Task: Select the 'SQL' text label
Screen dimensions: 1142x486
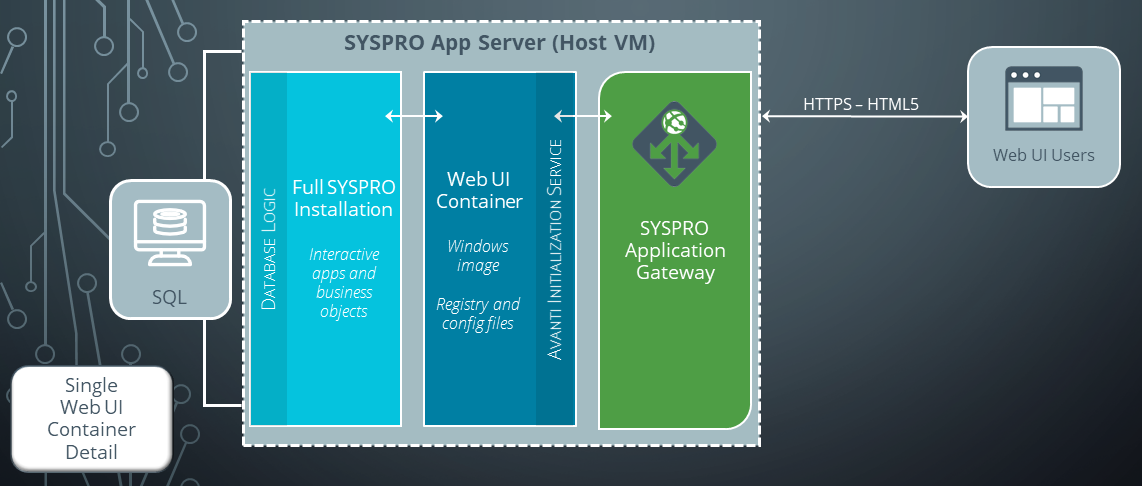Action: (x=169, y=297)
